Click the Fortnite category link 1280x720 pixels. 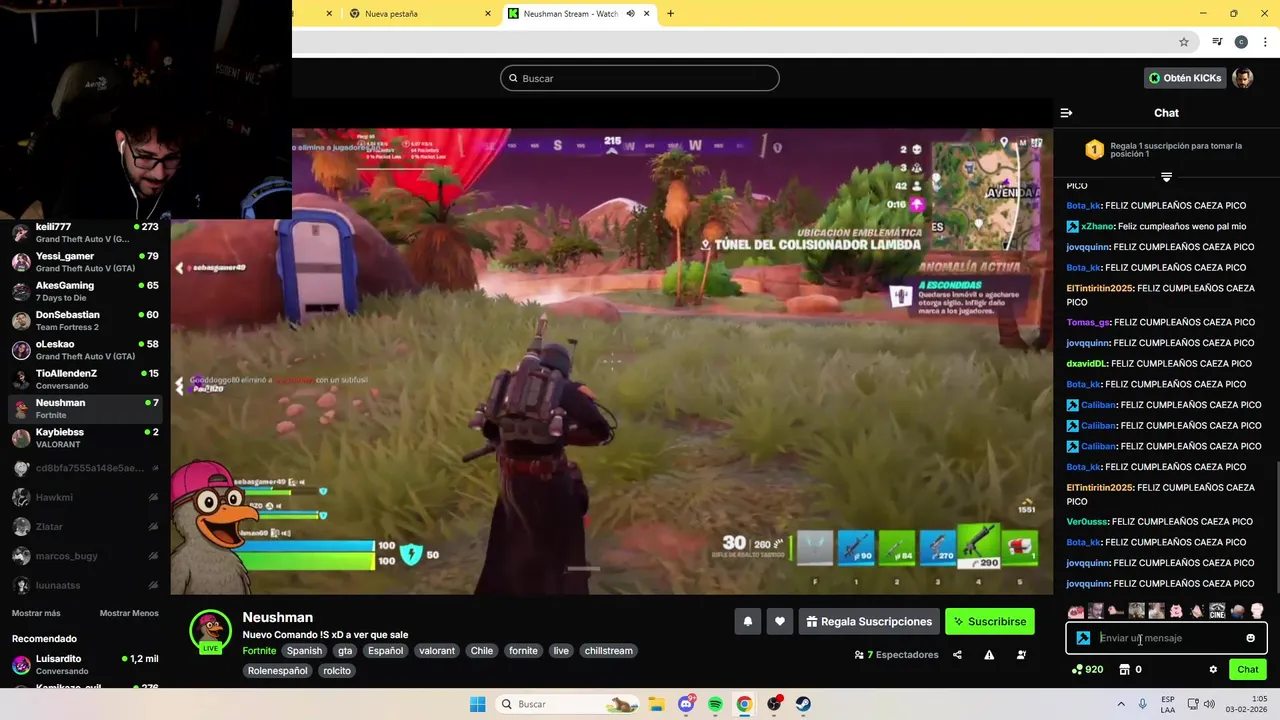click(259, 651)
